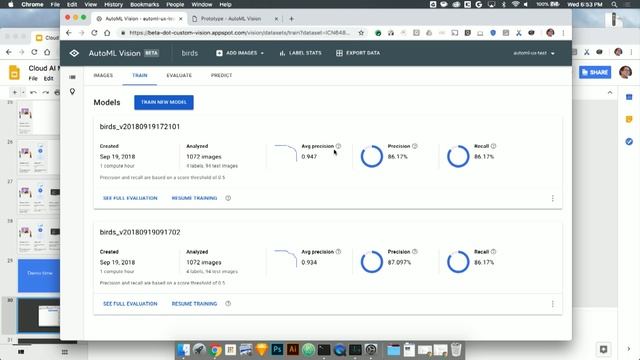Click Avg precision help icon in second model
Viewport: 640px width, 360px height.
tap(338, 251)
